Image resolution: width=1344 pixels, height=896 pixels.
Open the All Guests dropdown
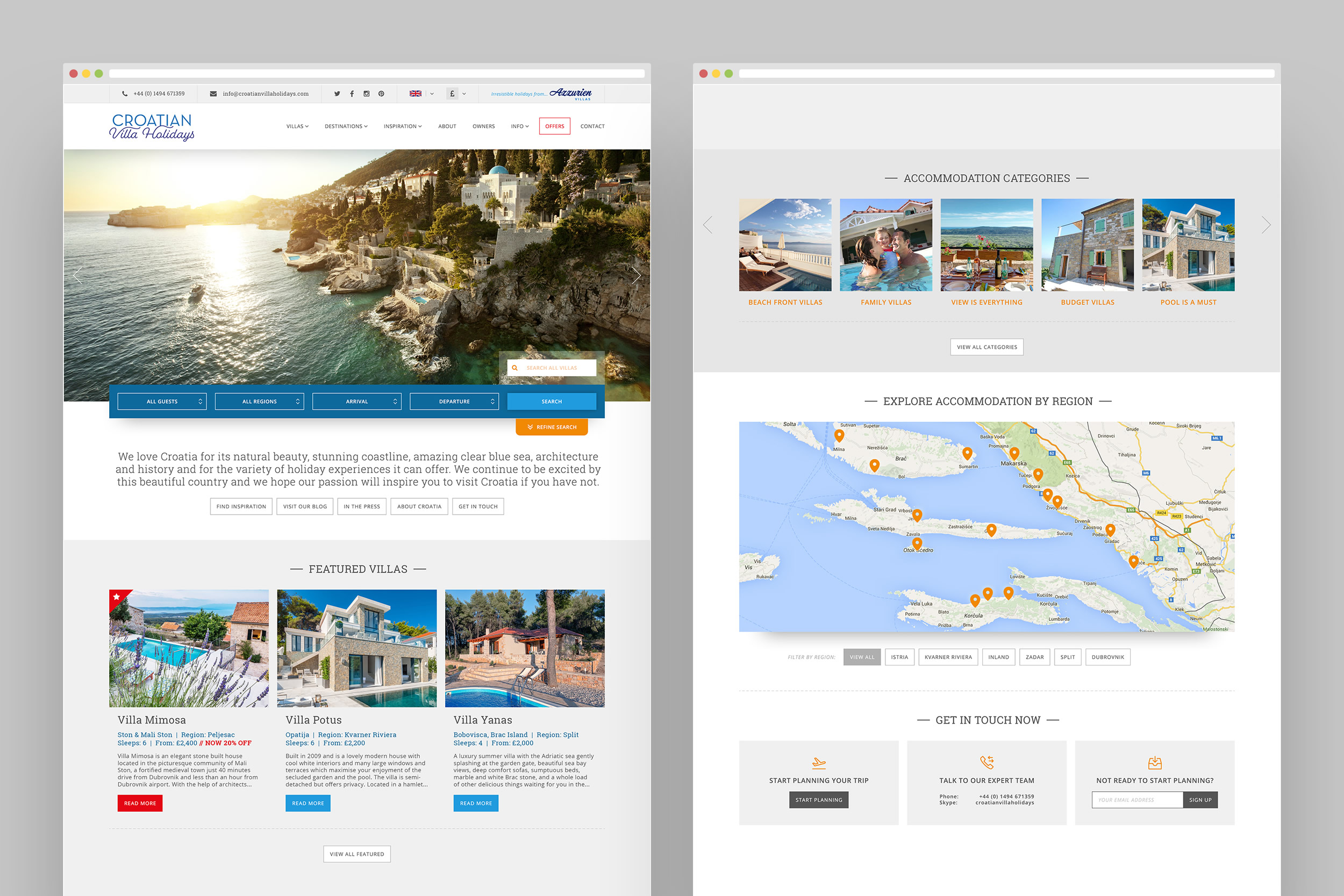(x=162, y=402)
